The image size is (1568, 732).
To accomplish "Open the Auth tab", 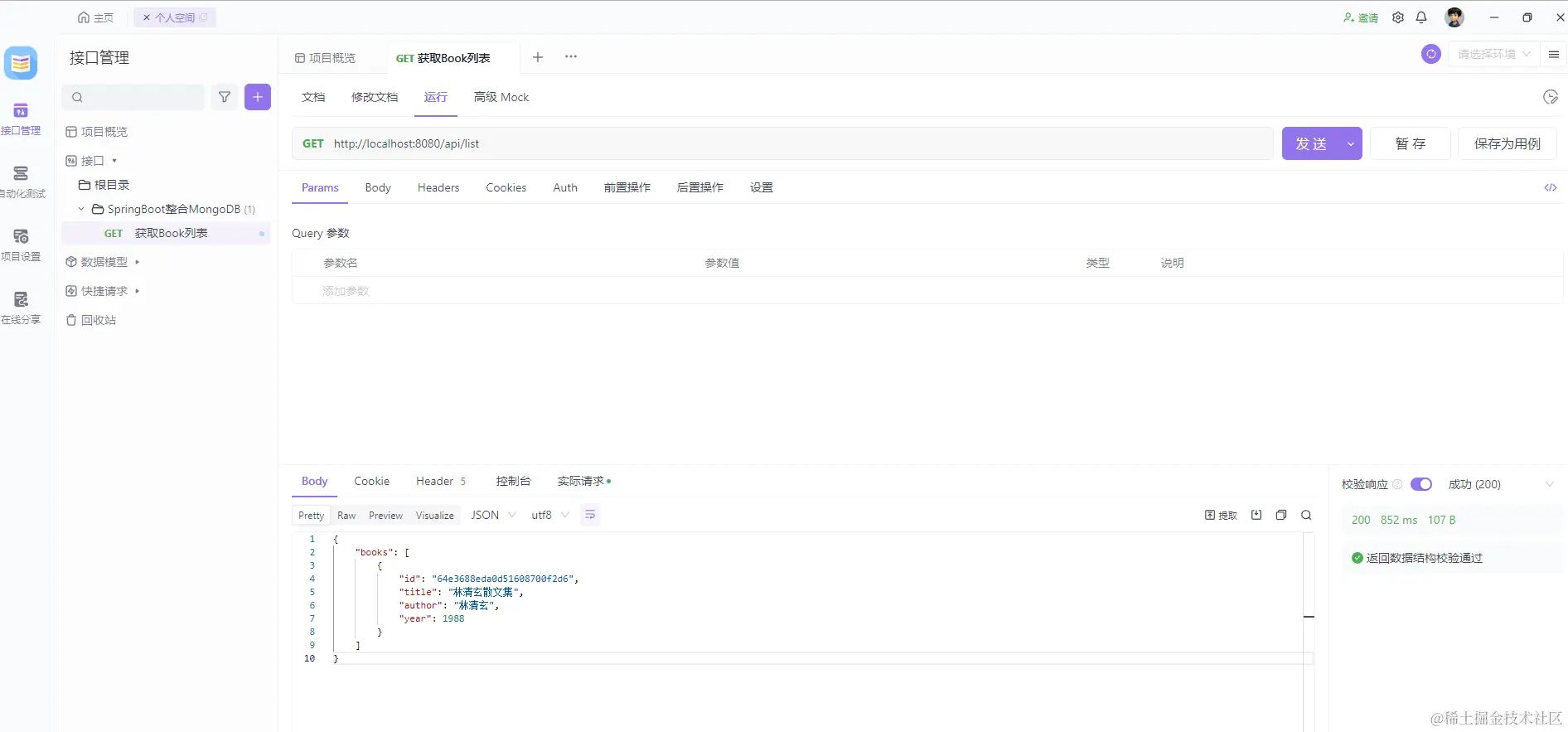I will click(565, 187).
